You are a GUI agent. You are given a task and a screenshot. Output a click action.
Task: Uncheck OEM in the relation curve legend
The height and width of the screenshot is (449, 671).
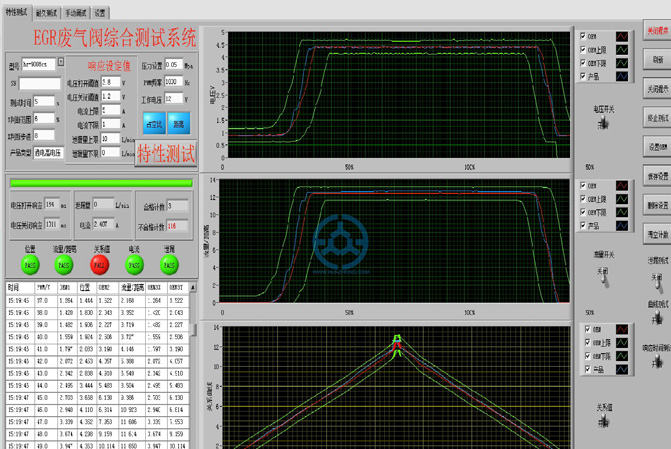coord(588,329)
